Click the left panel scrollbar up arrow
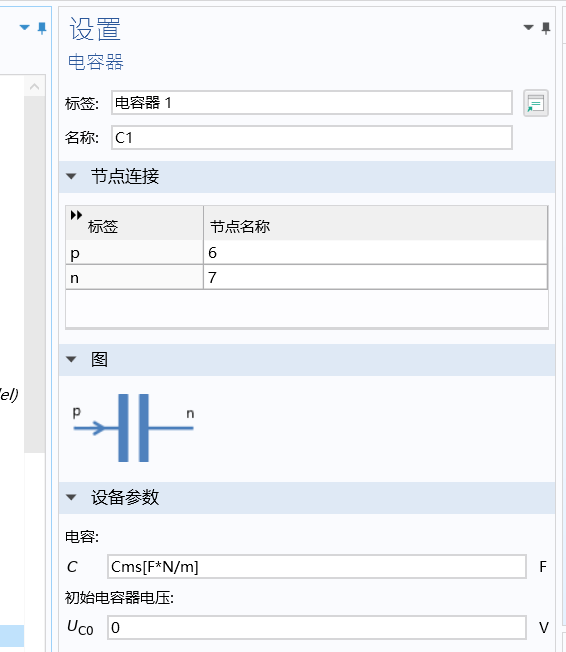This screenshot has height=652, width=566. 35,86
